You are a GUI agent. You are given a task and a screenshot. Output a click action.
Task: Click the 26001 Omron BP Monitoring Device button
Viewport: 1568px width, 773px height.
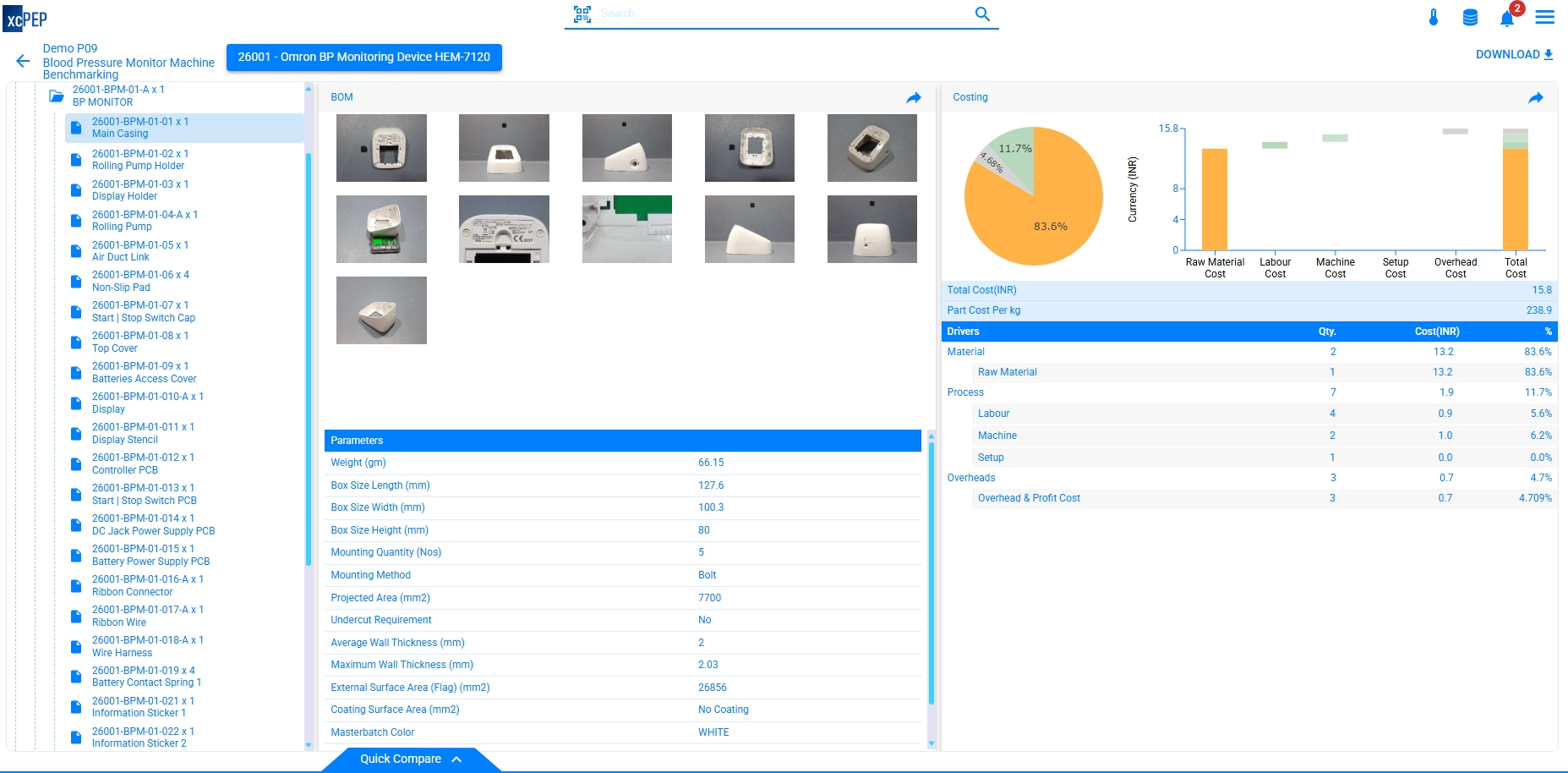pos(364,58)
